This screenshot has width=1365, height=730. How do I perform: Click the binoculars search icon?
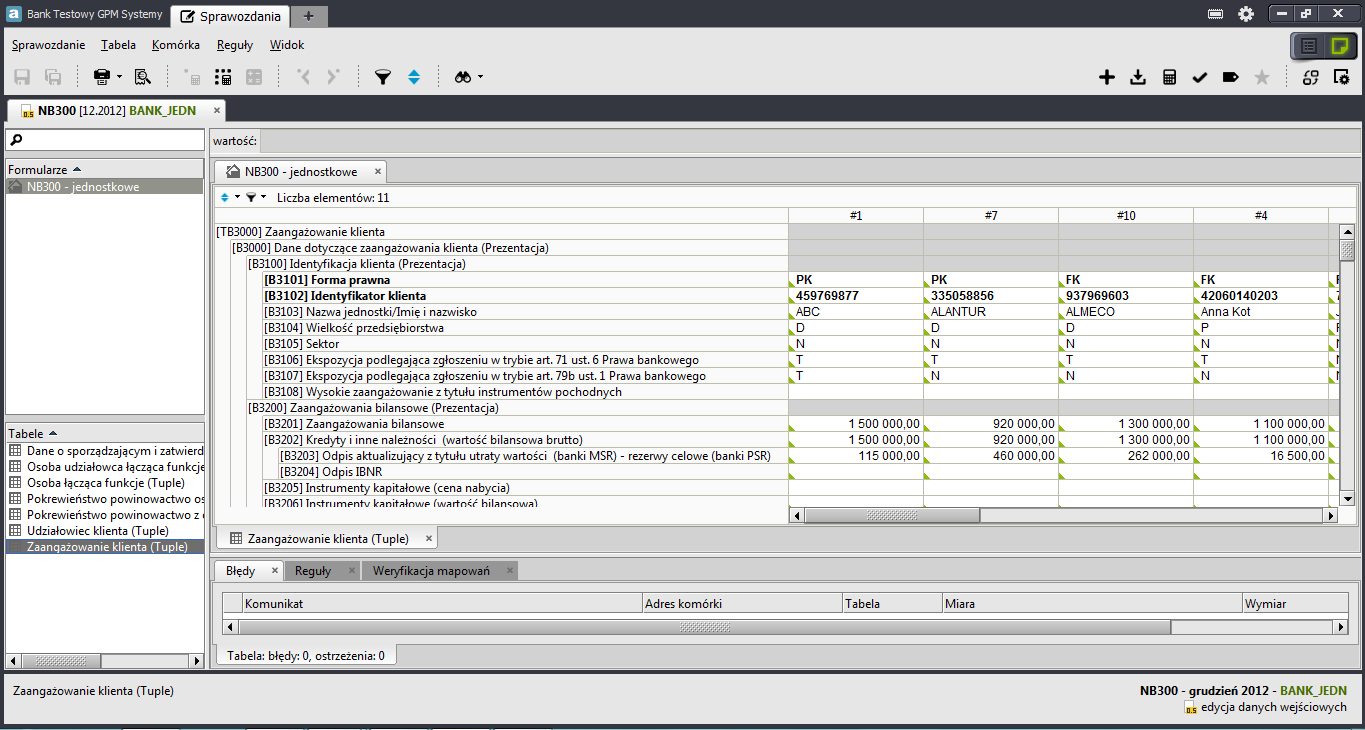click(x=463, y=77)
